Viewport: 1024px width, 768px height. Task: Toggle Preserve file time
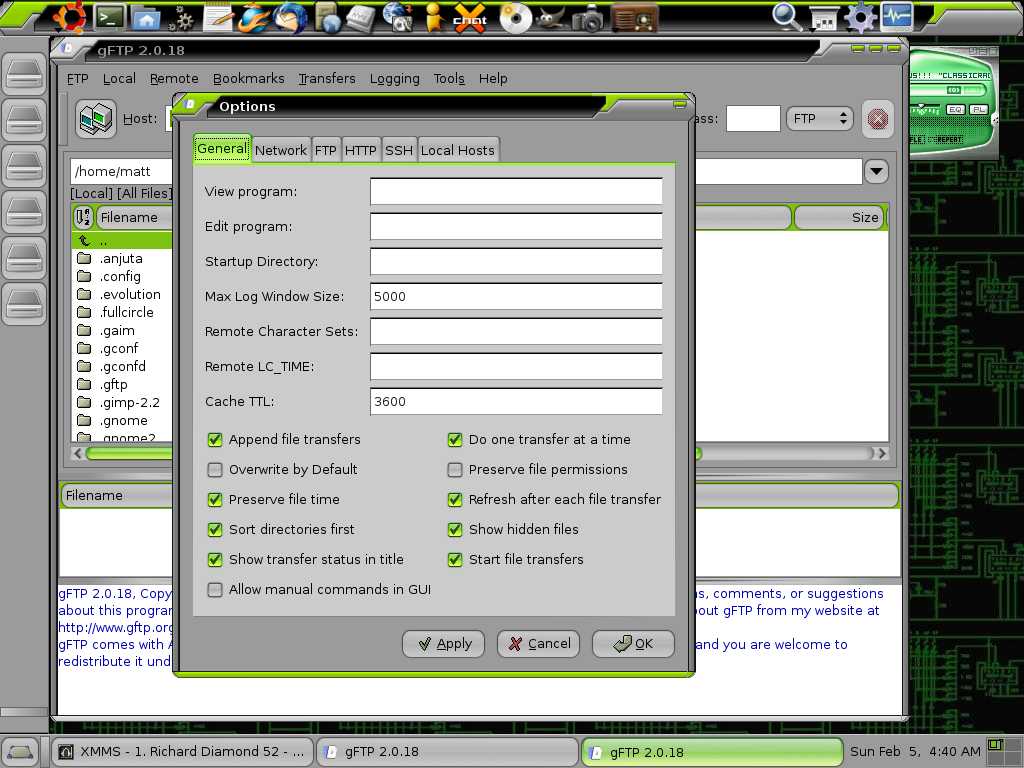(215, 500)
